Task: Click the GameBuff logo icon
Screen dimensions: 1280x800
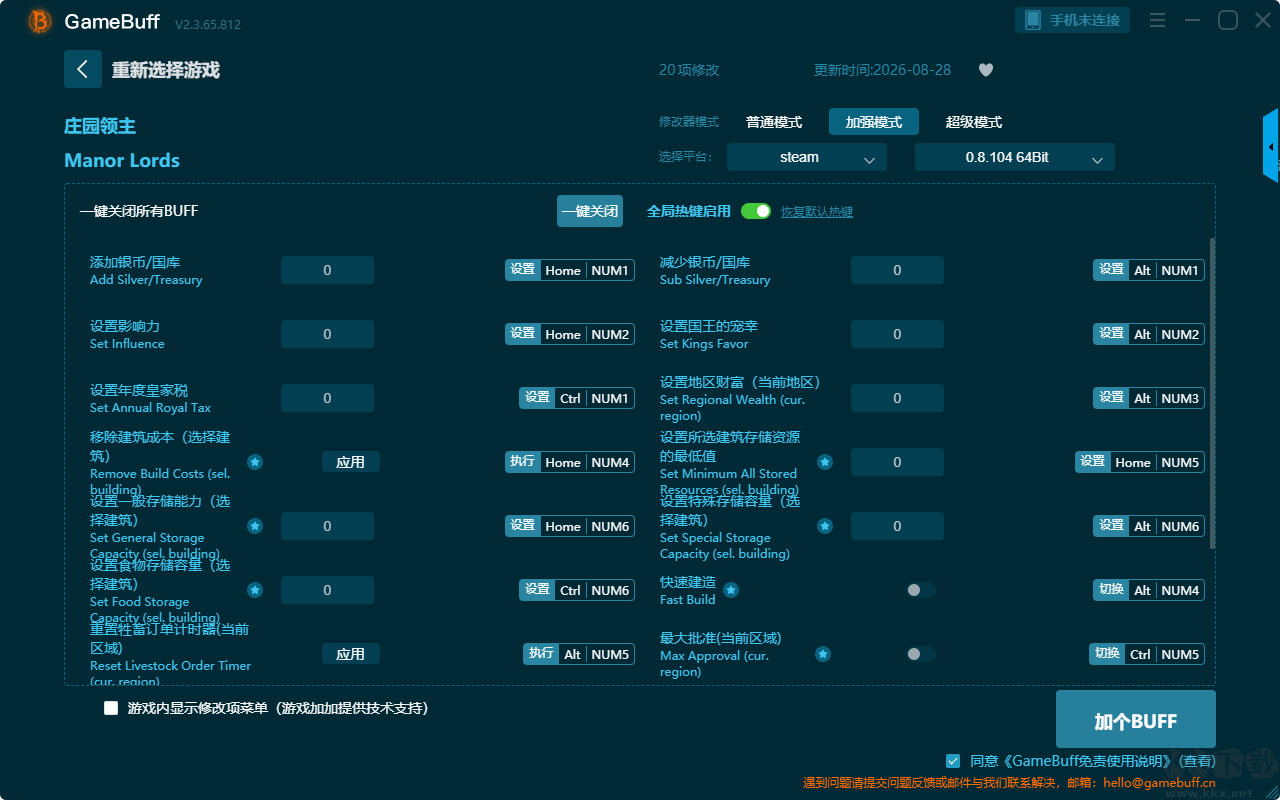Action: pos(40,21)
